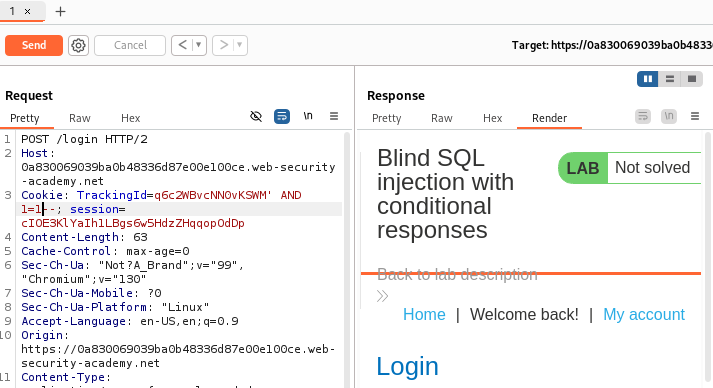Open the Request panel hamburger menu
This screenshot has width=713, height=388.
334,116
